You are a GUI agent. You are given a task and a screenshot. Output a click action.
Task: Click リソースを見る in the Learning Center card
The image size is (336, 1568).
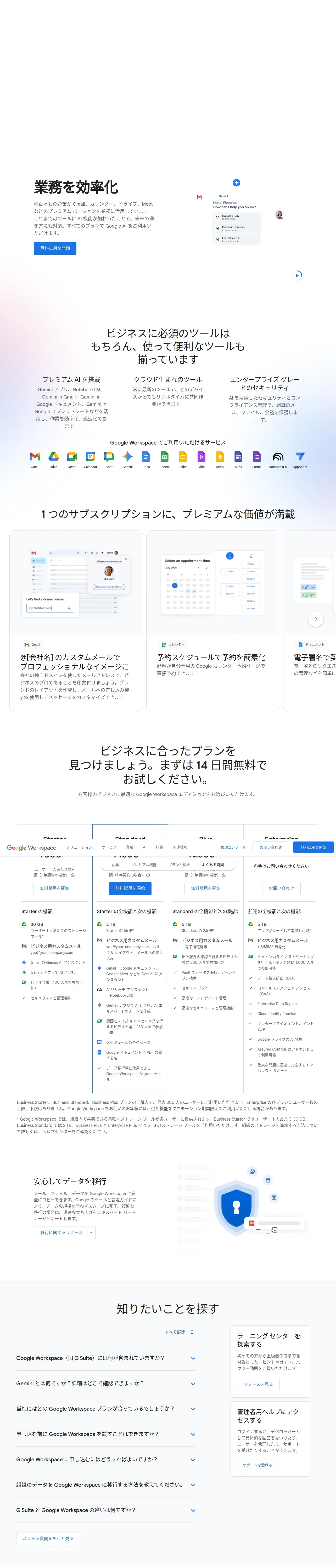(259, 1384)
